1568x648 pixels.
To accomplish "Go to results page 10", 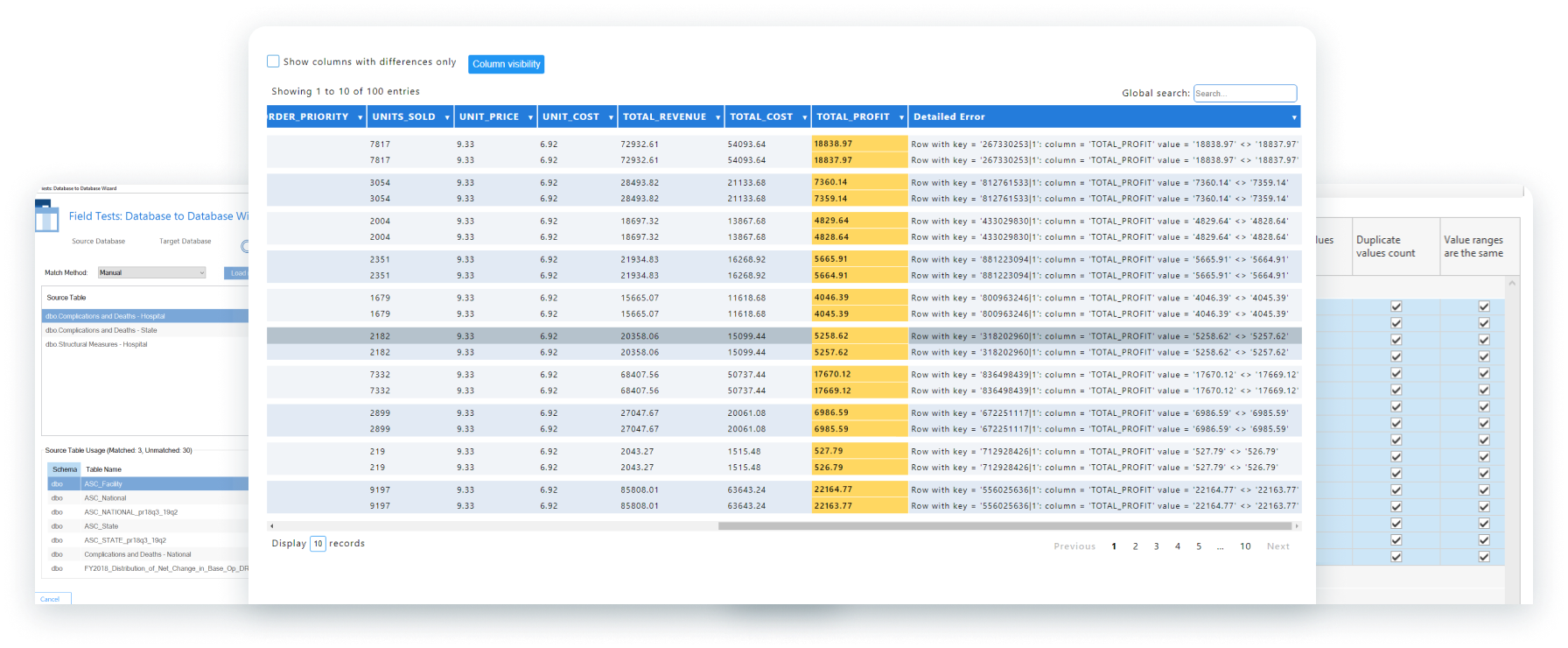I will tap(1244, 546).
